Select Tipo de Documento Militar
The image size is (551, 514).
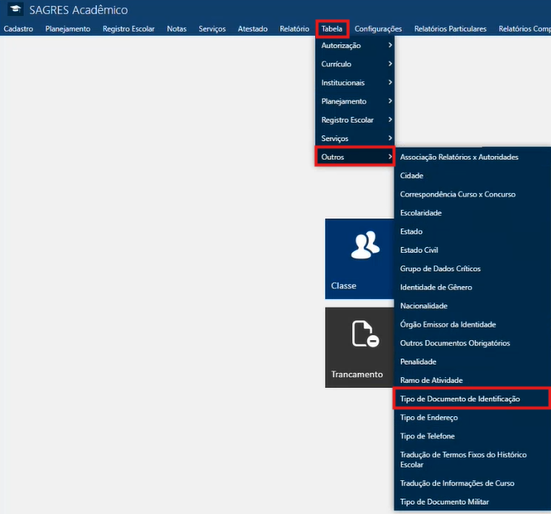444,502
